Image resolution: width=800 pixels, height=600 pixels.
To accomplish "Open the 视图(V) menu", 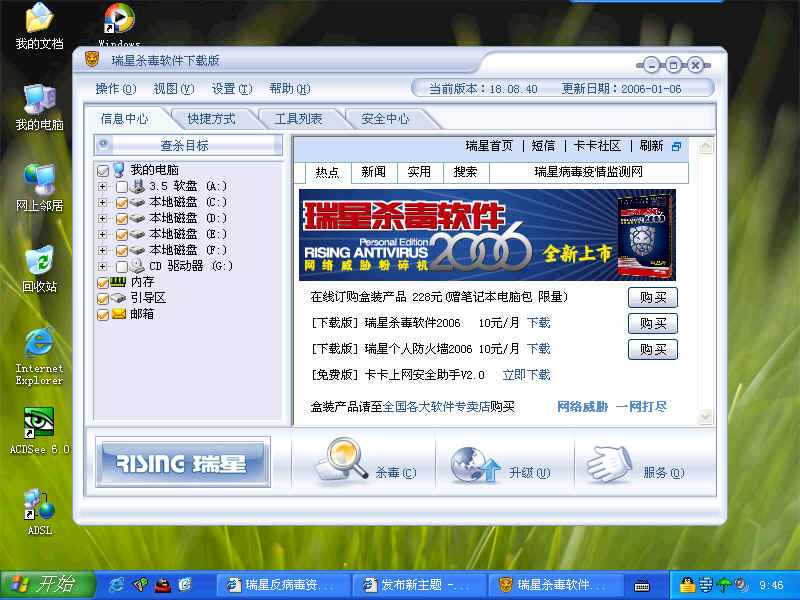I will [173, 89].
